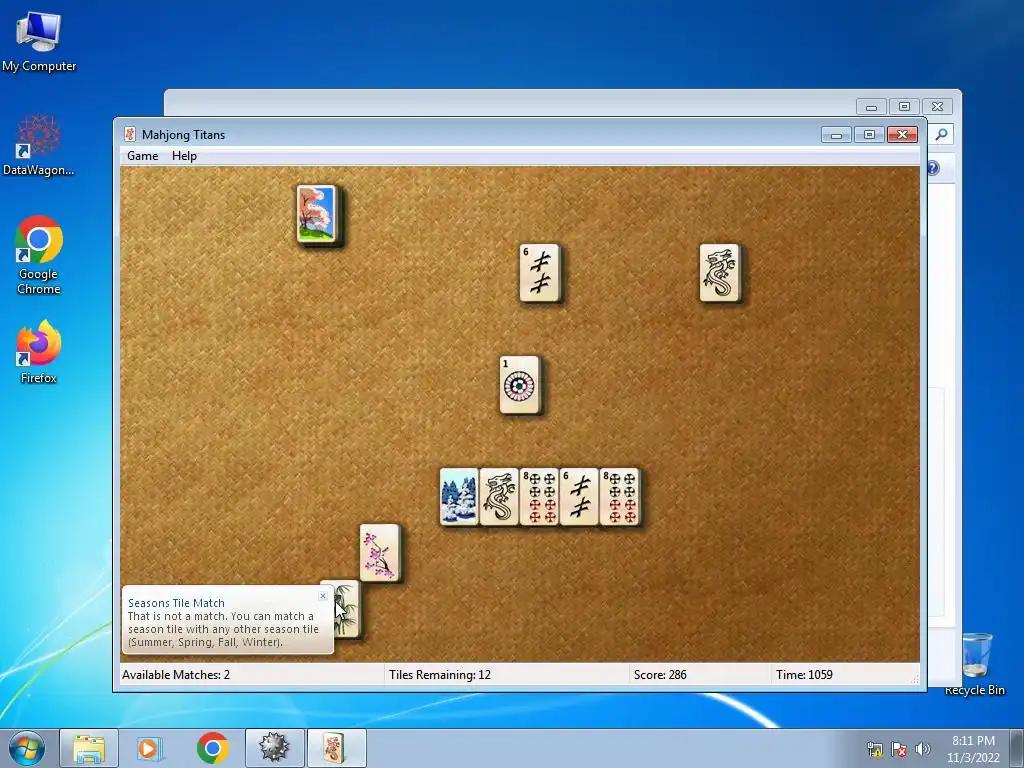Pick the lone dragon tile in the upper right
1024x768 pixels.
click(720, 273)
